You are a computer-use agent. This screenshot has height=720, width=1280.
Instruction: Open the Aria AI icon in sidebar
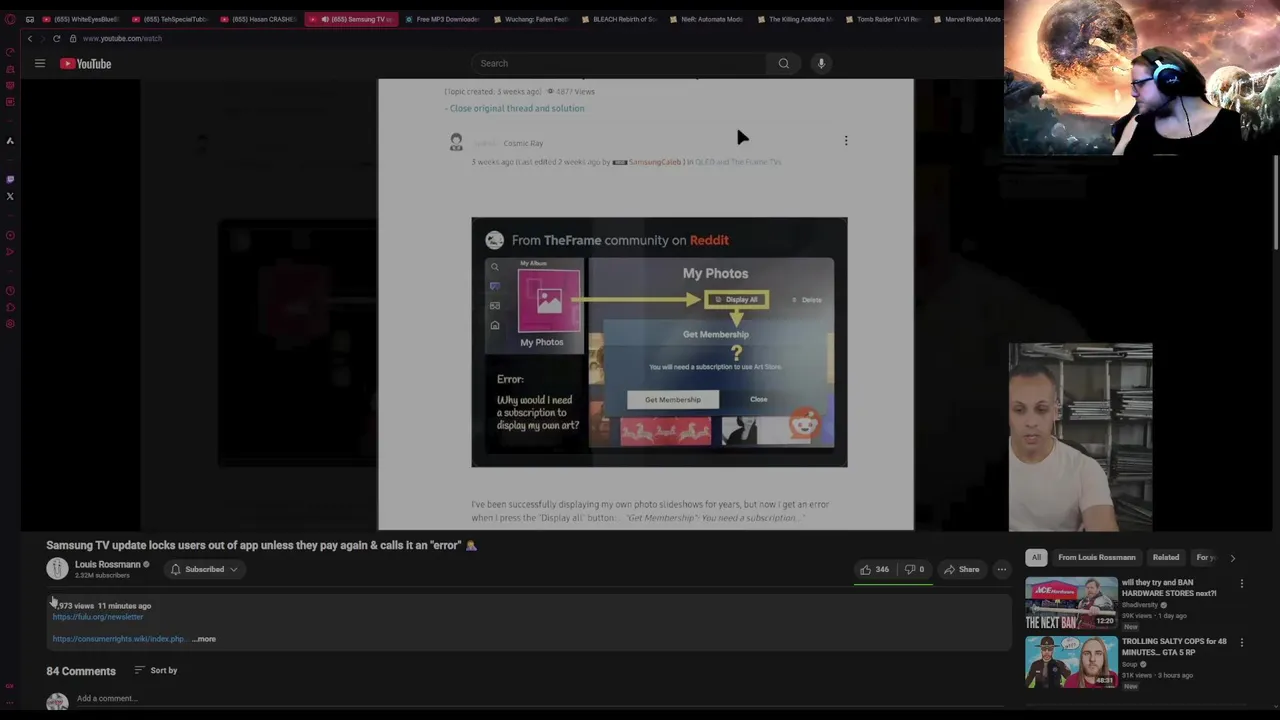point(10,140)
